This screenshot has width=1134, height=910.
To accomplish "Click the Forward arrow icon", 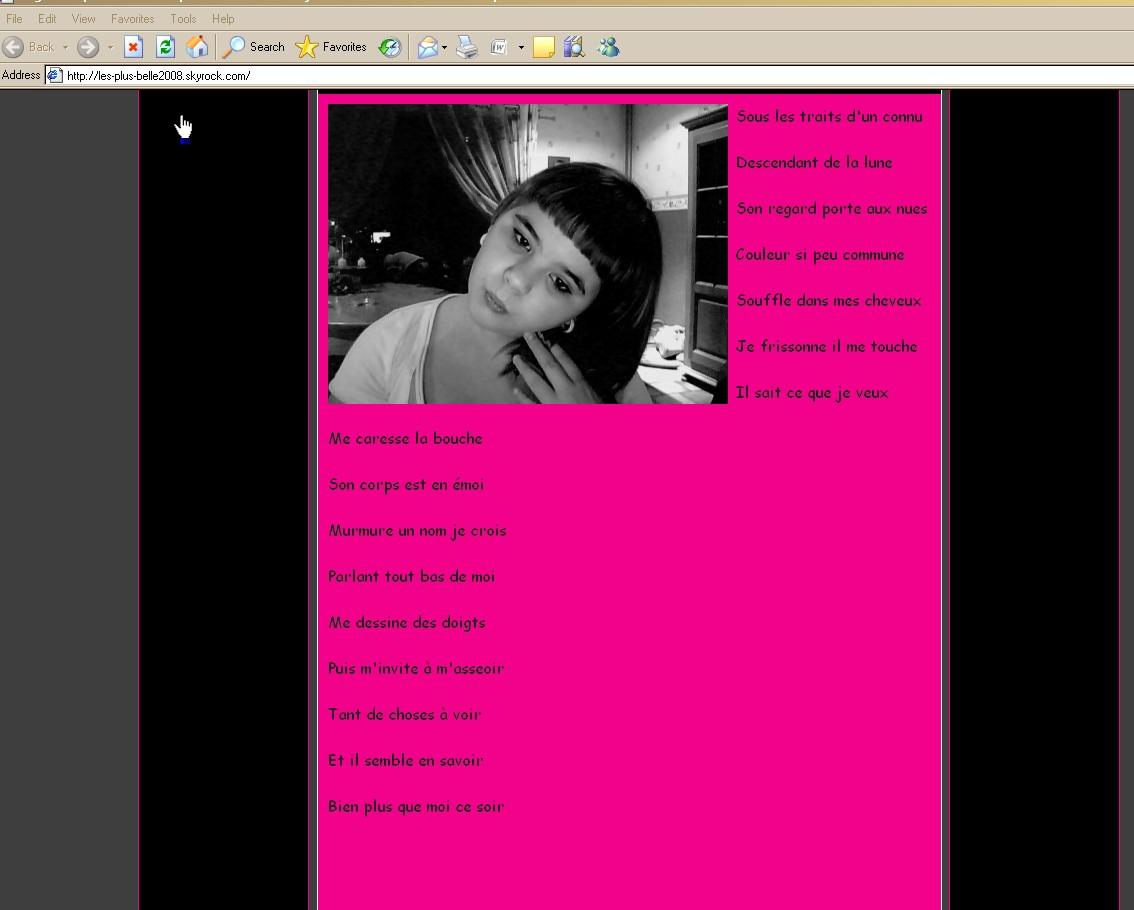I will (88, 47).
